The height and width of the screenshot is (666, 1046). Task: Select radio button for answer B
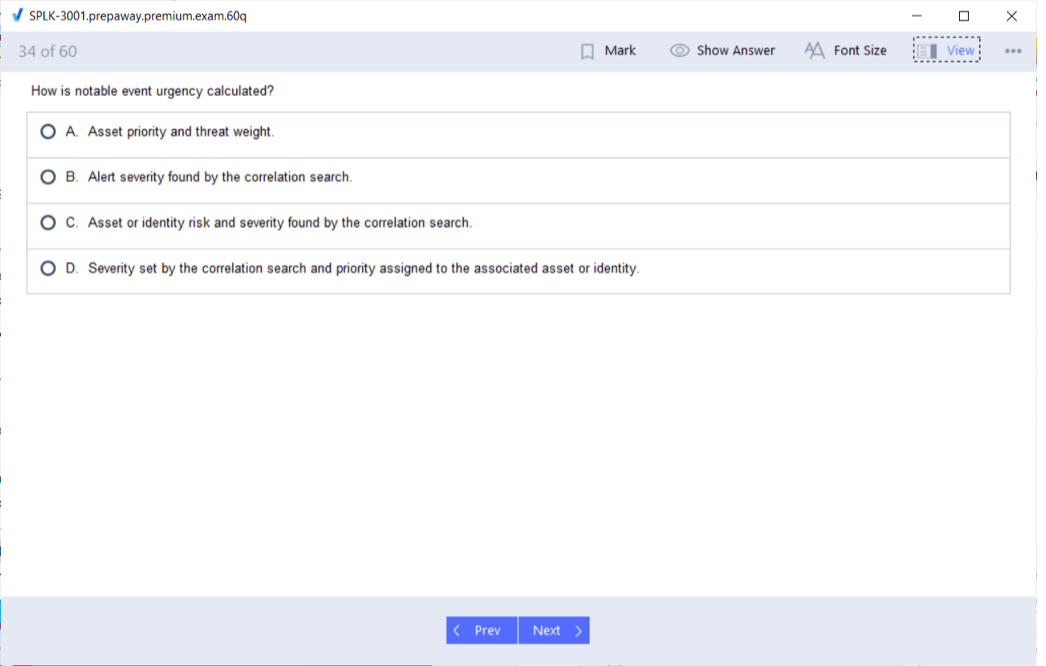(48, 177)
